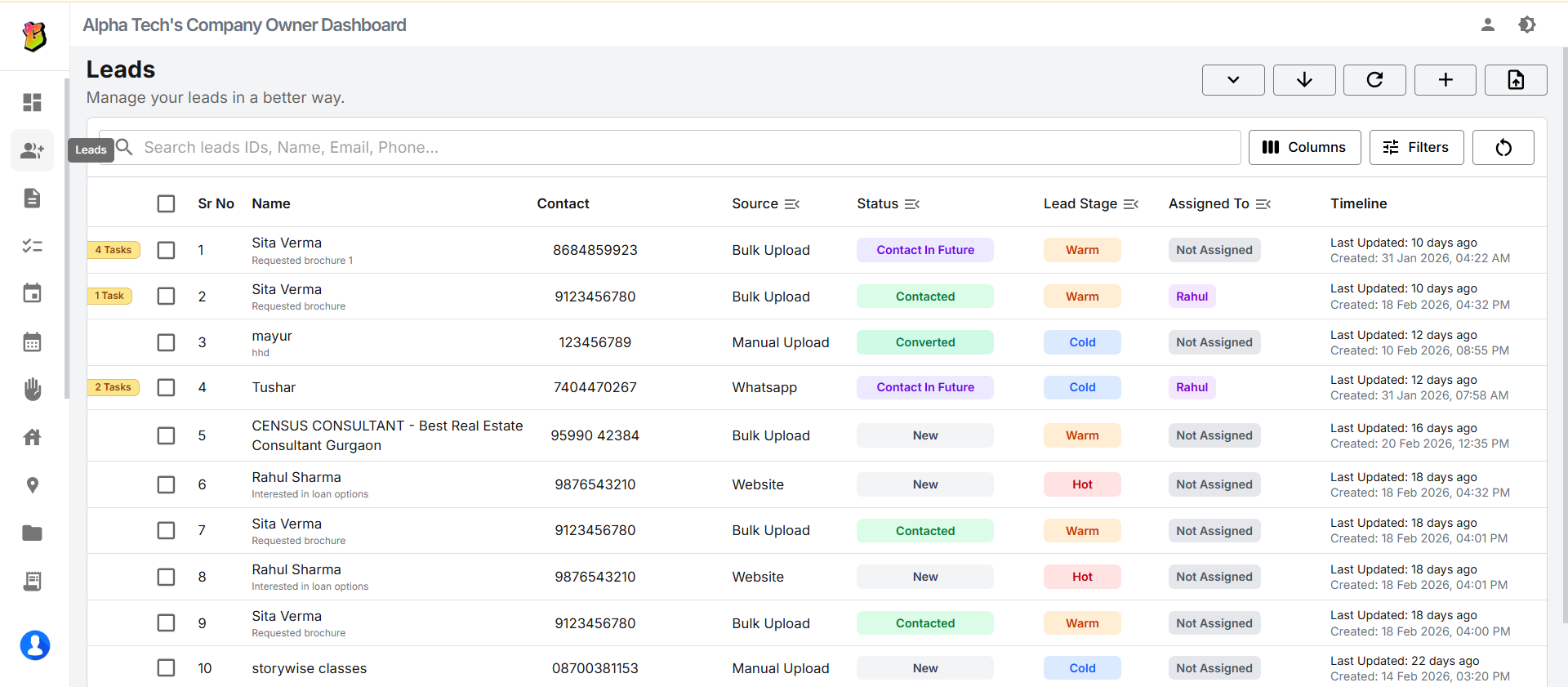Click Warm lead stage in row 9
1568x687 pixels.
(1082, 623)
